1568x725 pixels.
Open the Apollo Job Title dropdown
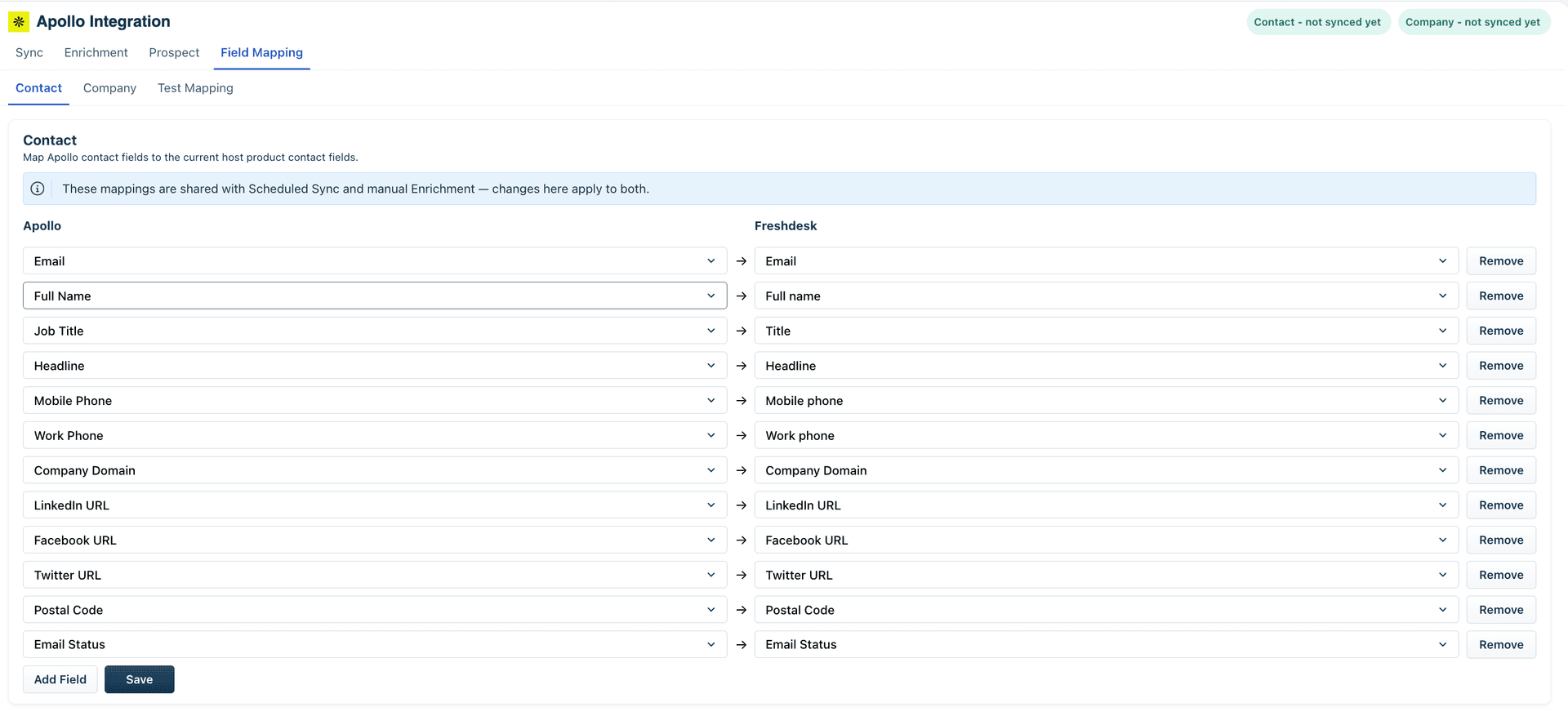coord(375,331)
